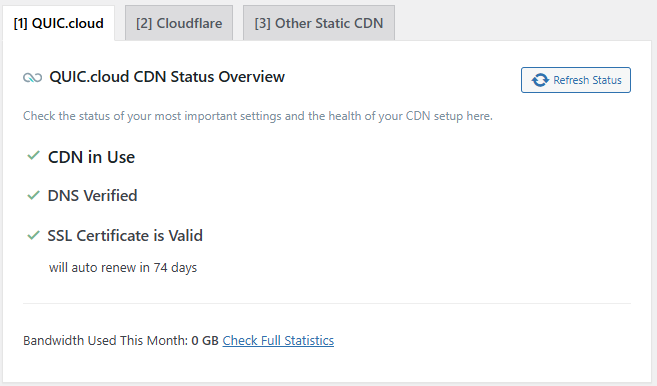The image size is (657, 386).
Task: Click empty space right of Other Static CDN tab
Action: click(524, 23)
